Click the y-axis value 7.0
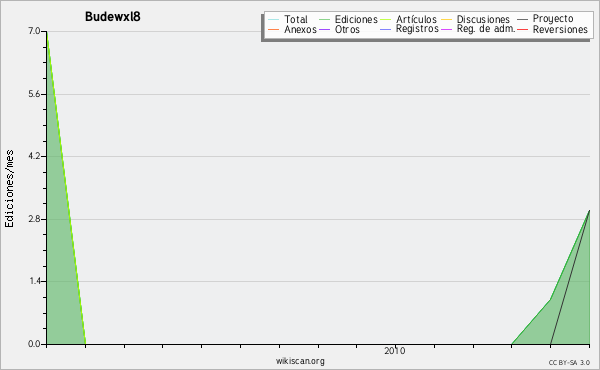600x370 pixels. [x=34, y=31]
